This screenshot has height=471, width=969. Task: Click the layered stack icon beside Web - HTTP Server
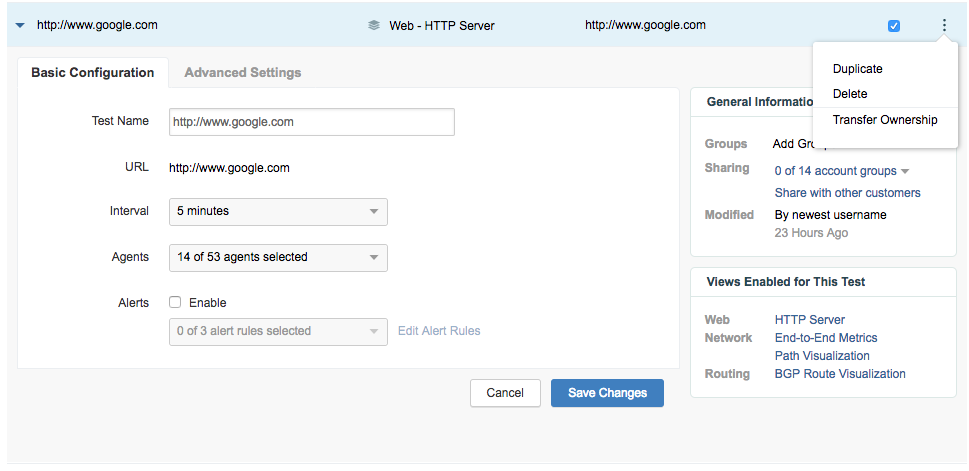click(373, 25)
